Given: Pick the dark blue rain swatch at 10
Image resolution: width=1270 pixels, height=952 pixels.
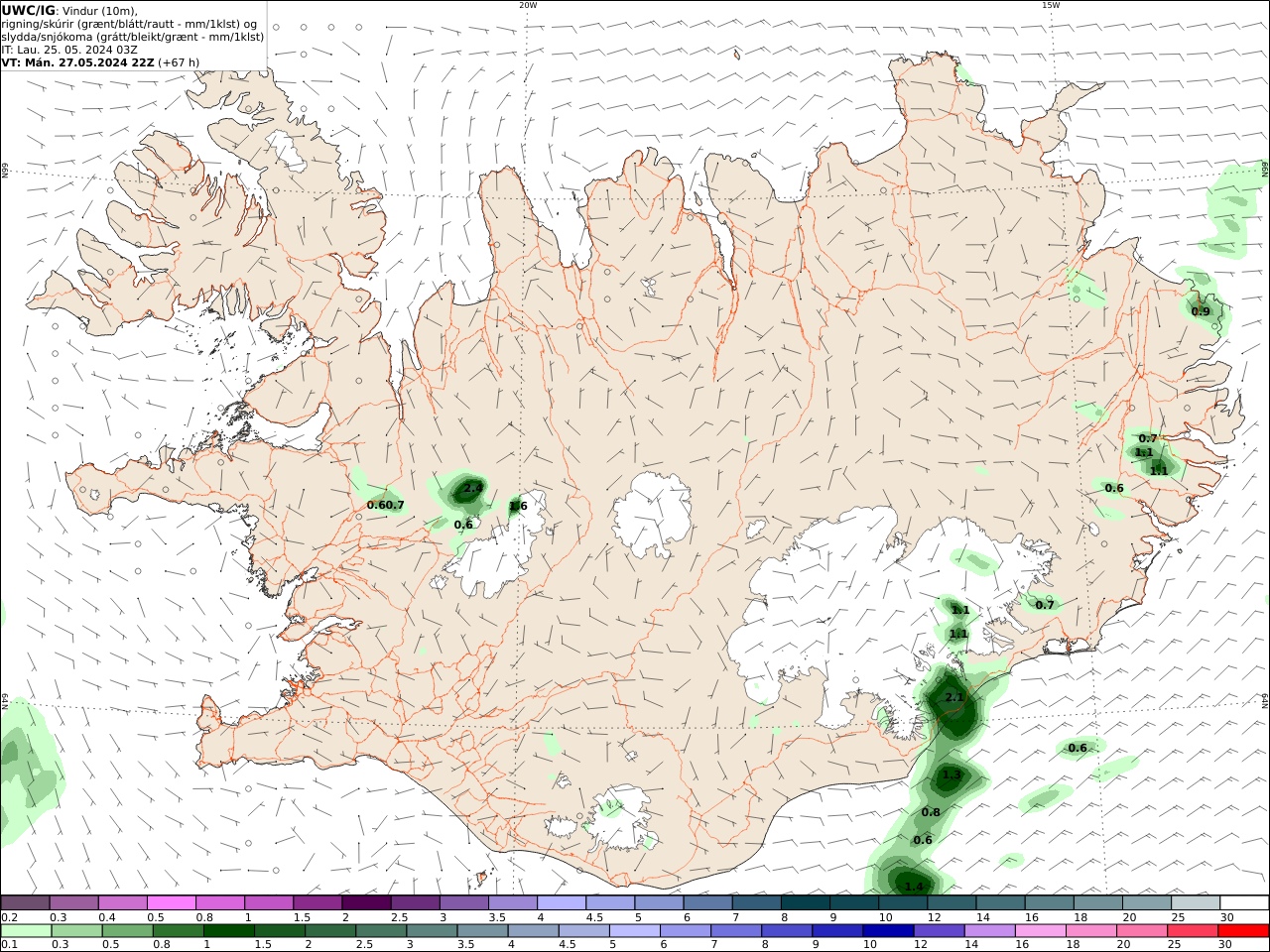Looking at the screenshot, I should (x=888, y=931).
